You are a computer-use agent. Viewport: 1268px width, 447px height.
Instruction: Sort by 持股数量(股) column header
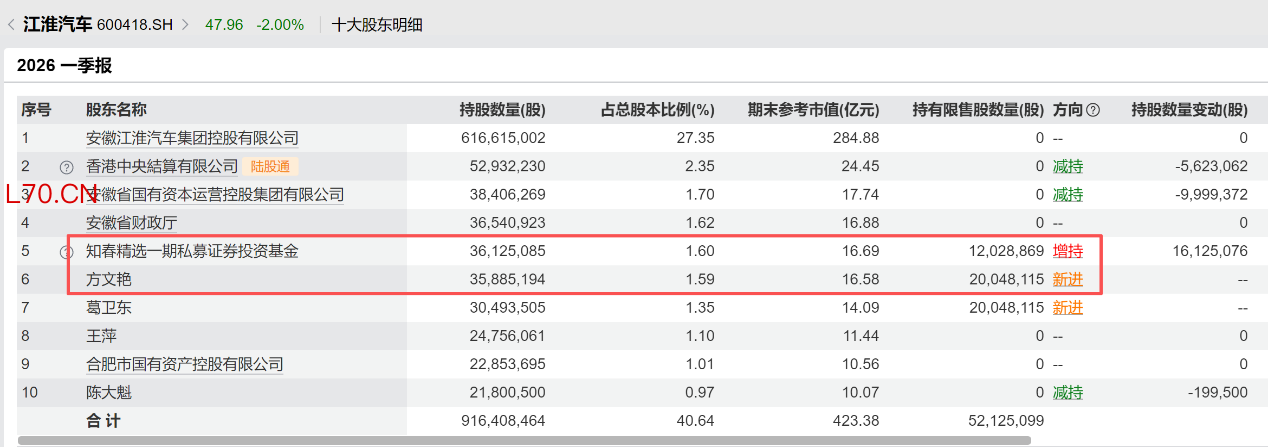click(502, 110)
